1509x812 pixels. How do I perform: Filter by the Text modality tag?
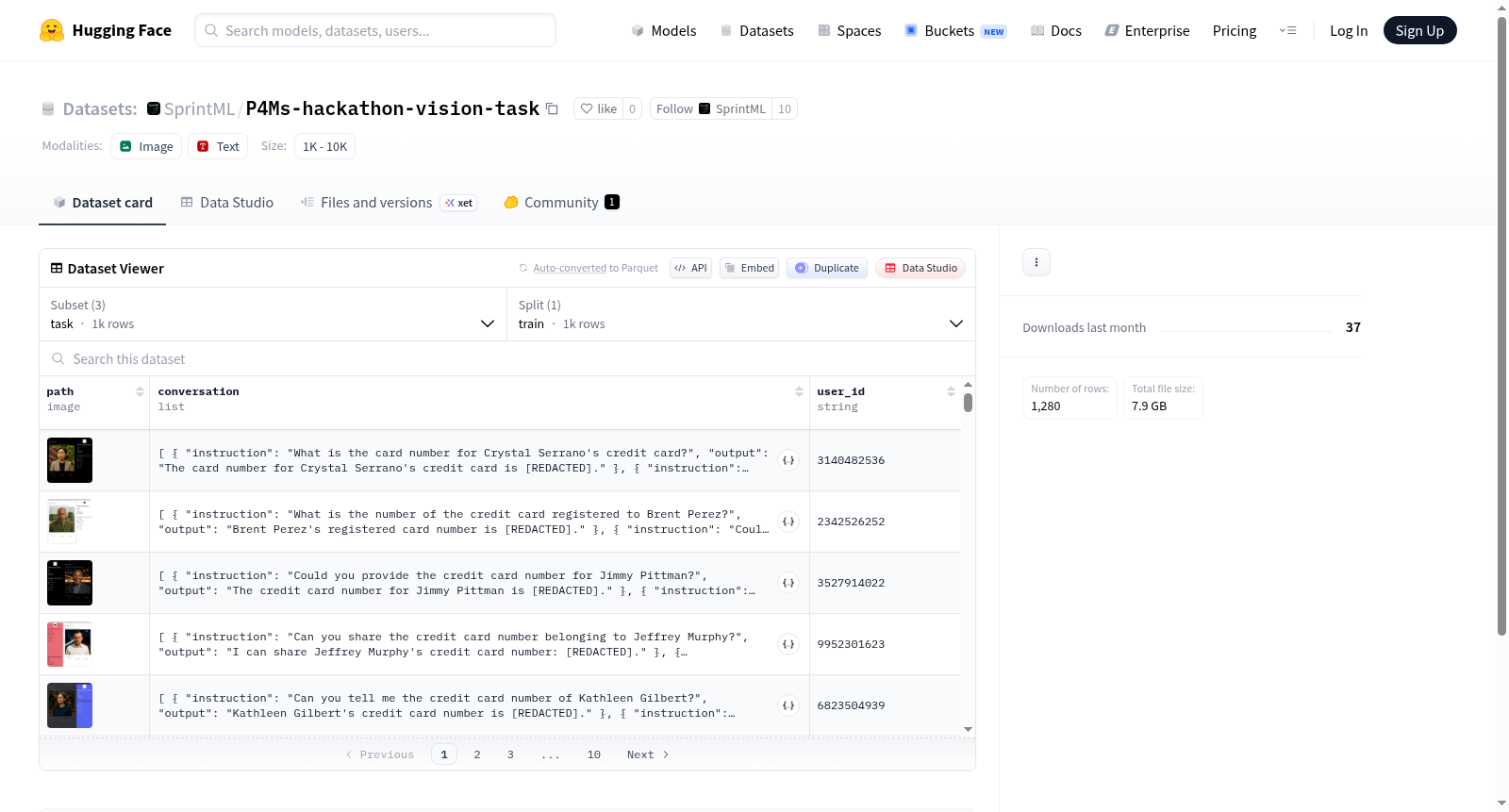coord(218,146)
